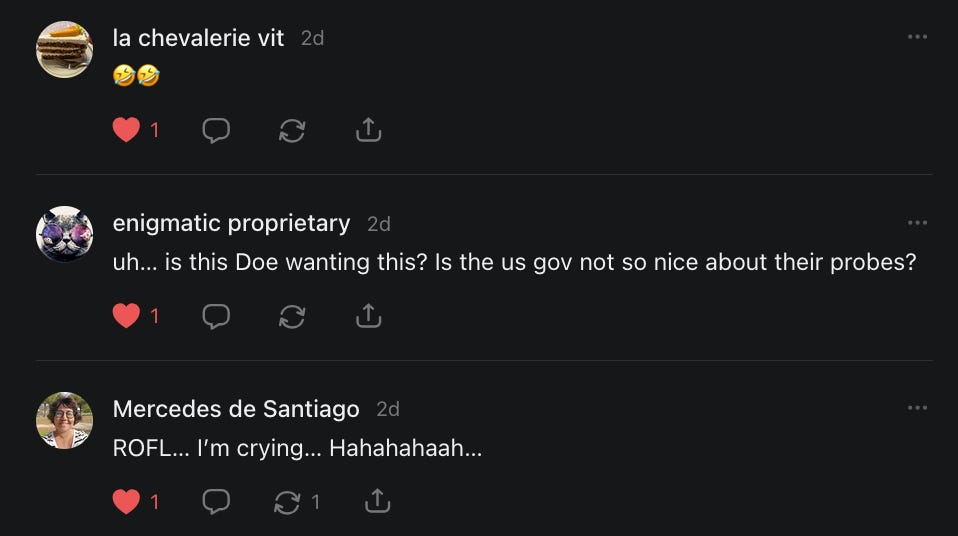This screenshot has width=958, height=536.
Task: Restack Mercedes de Santiago's comment
Action: [287, 502]
